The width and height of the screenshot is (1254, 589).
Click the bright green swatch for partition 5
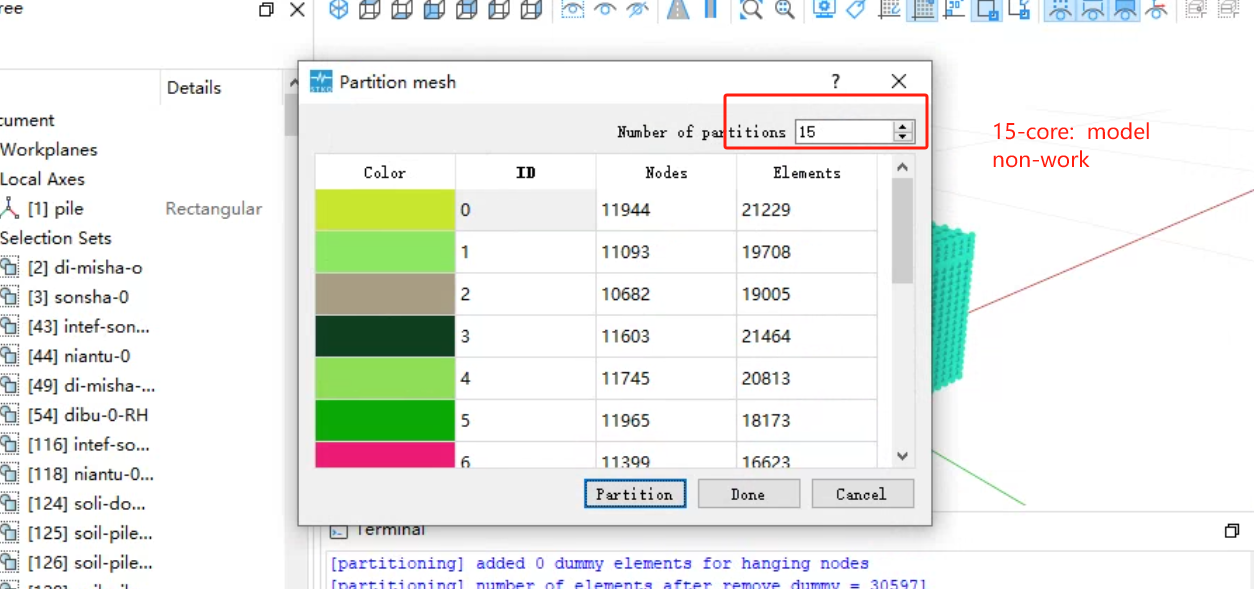pyautogui.click(x=385, y=420)
